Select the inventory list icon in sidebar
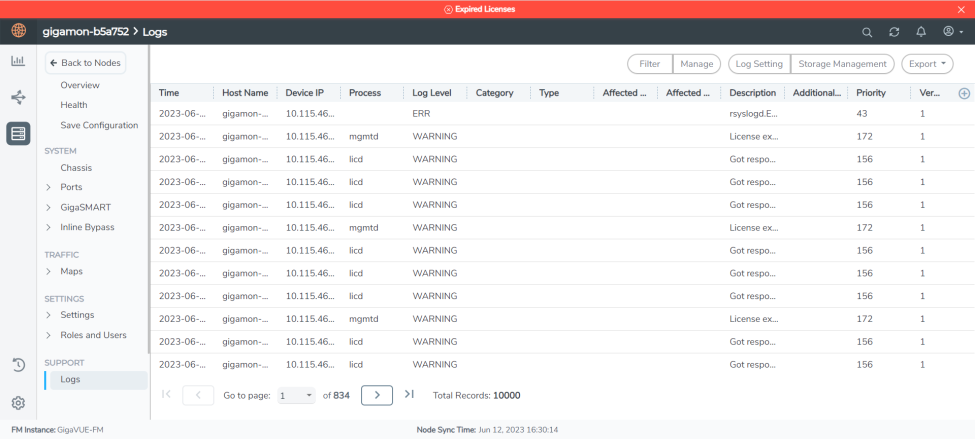The width and height of the screenshot is (975, 439). click(18, 133)
